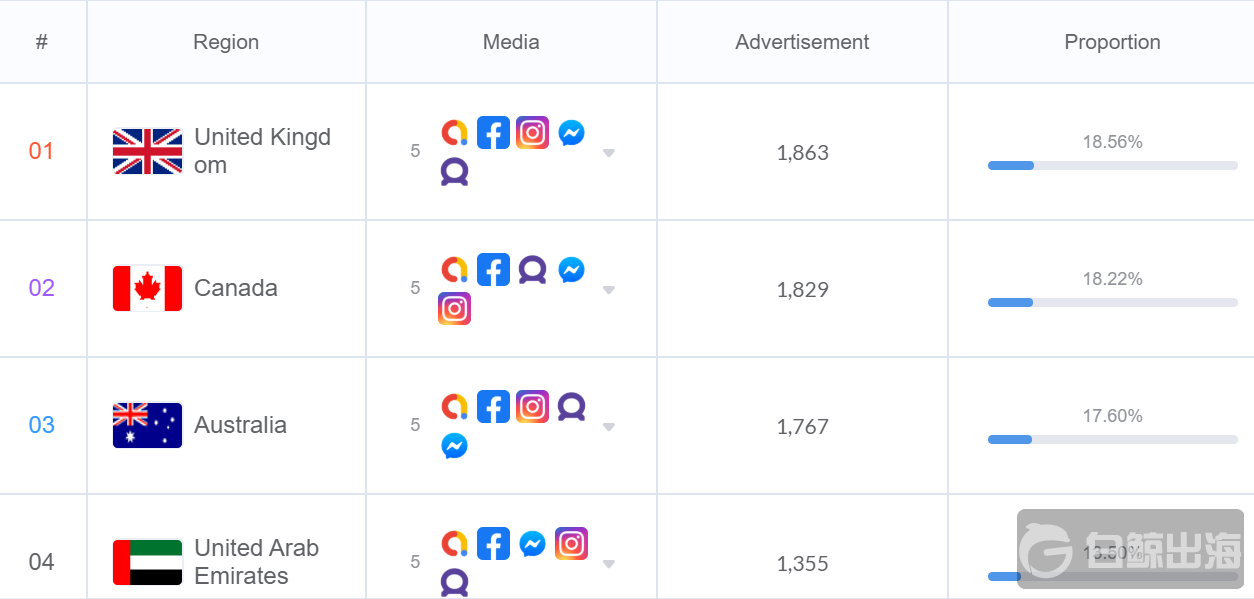
Task: Click the United Kingdom flag thumbnail
Action: pyautogui.click(x=148, y=152)
